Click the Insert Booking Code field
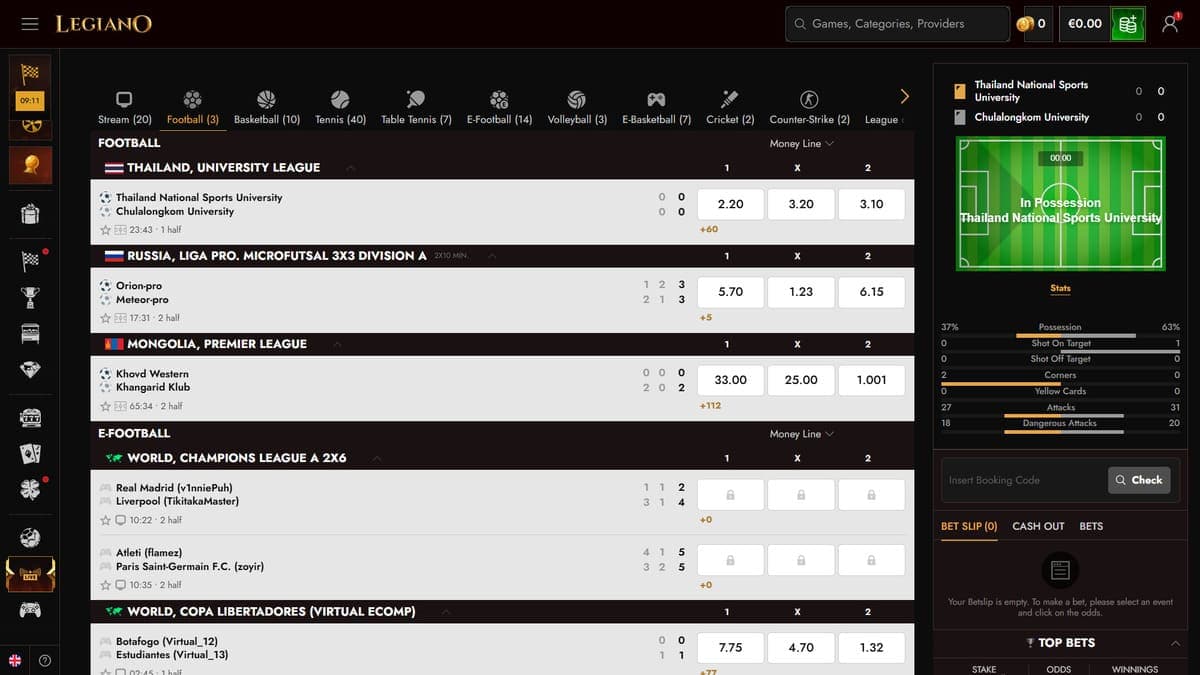This screenshot has width=1200, height=675. click(x=1024, y=480)
